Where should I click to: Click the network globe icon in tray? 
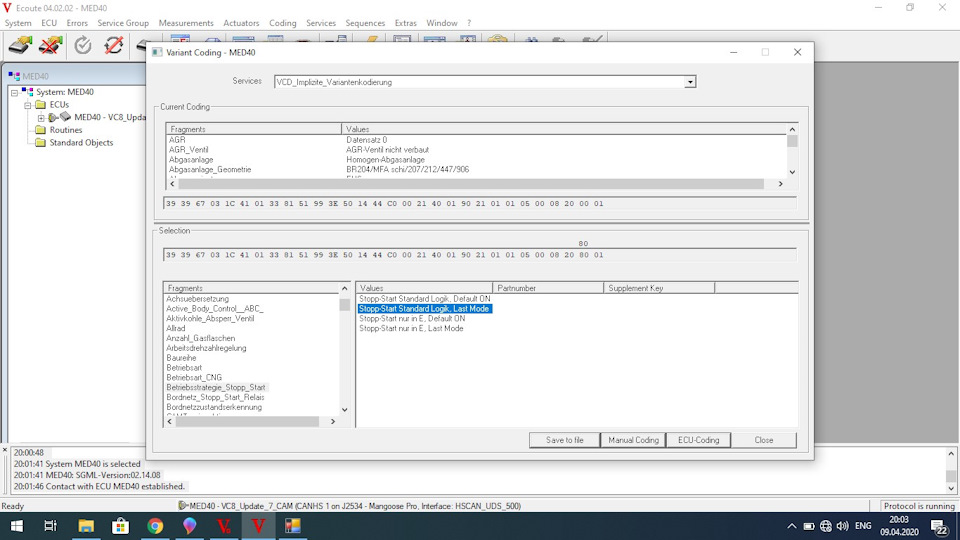coord(825,526)
